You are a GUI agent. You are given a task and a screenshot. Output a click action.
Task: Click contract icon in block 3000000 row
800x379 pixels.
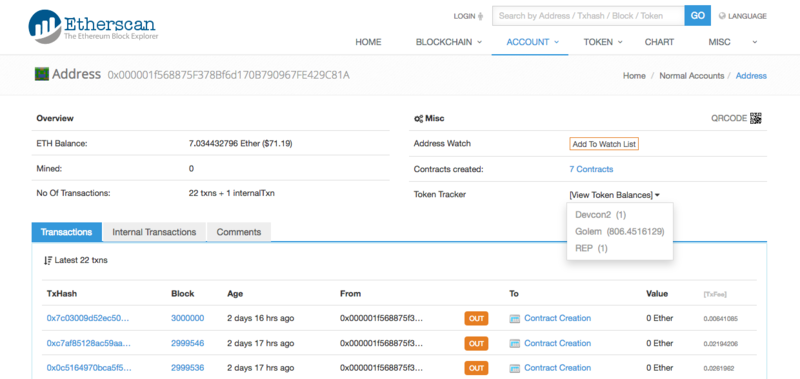(515, 318)
